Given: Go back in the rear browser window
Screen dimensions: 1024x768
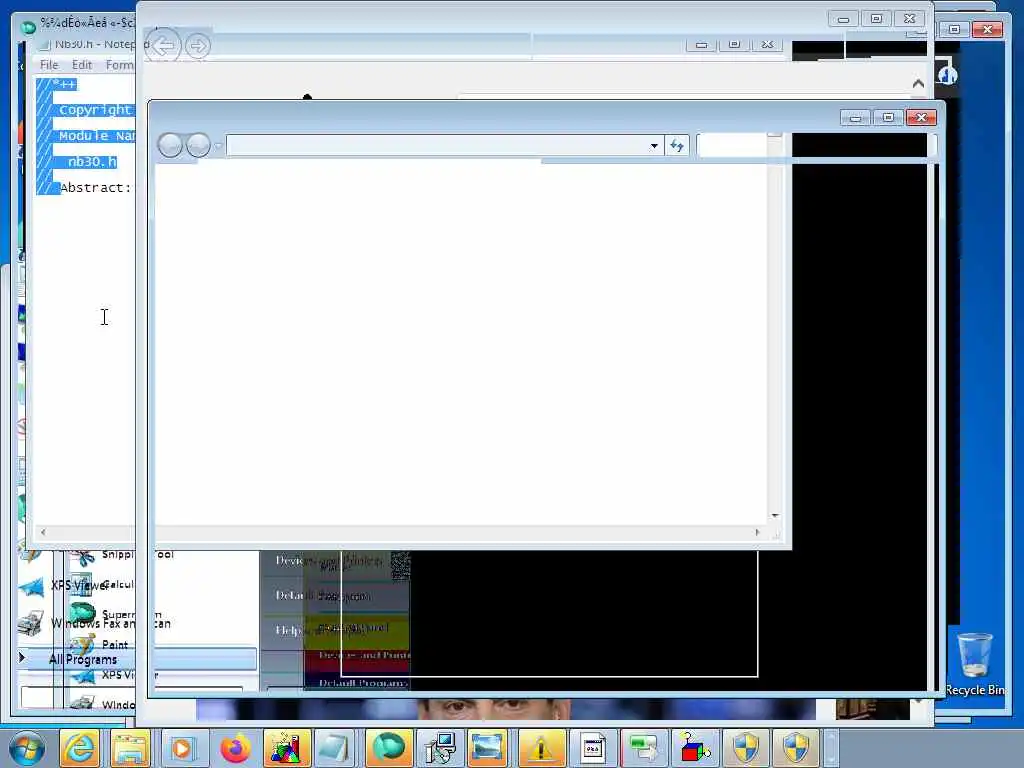Looking at the screenshot, I should coord(163,46).
